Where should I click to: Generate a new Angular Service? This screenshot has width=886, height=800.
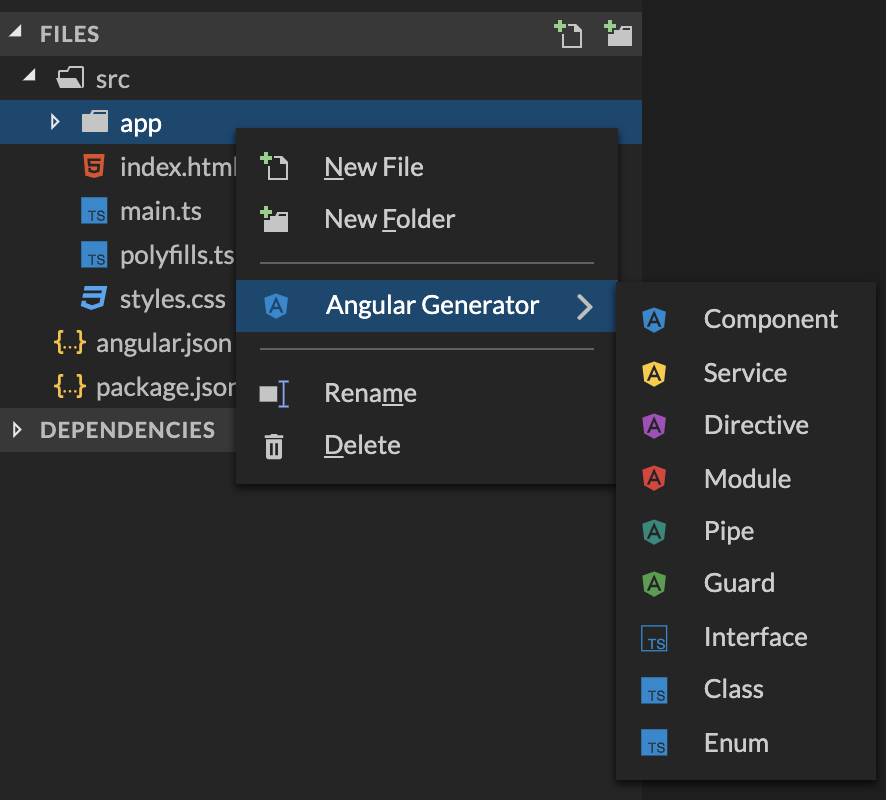[x=746, y=373]
